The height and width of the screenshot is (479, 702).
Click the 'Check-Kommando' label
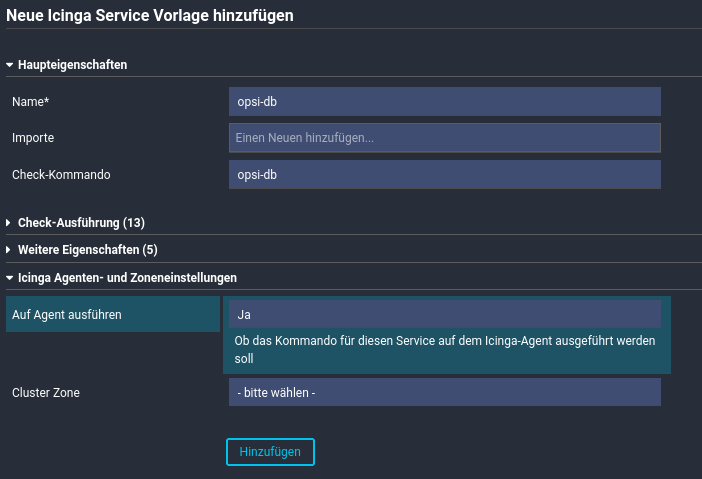pos(61,175)
